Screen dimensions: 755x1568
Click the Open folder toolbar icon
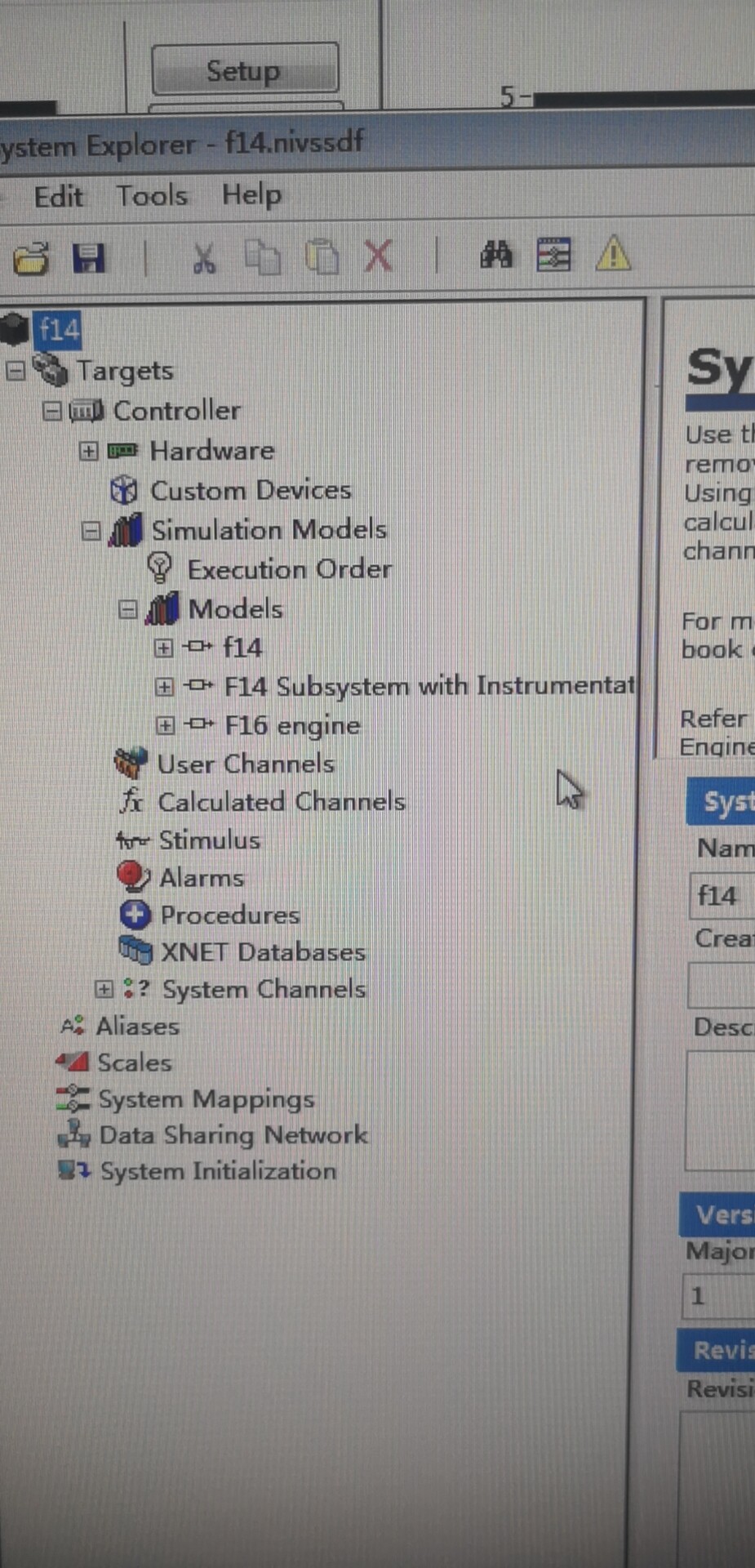[x=31, y=258]
